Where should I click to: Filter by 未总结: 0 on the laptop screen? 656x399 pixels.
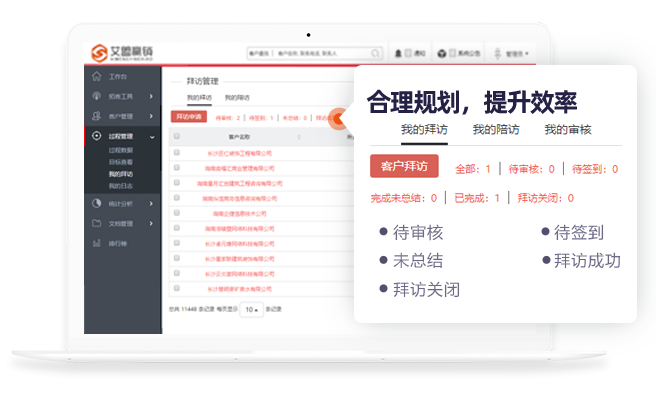tap(295, 118)
